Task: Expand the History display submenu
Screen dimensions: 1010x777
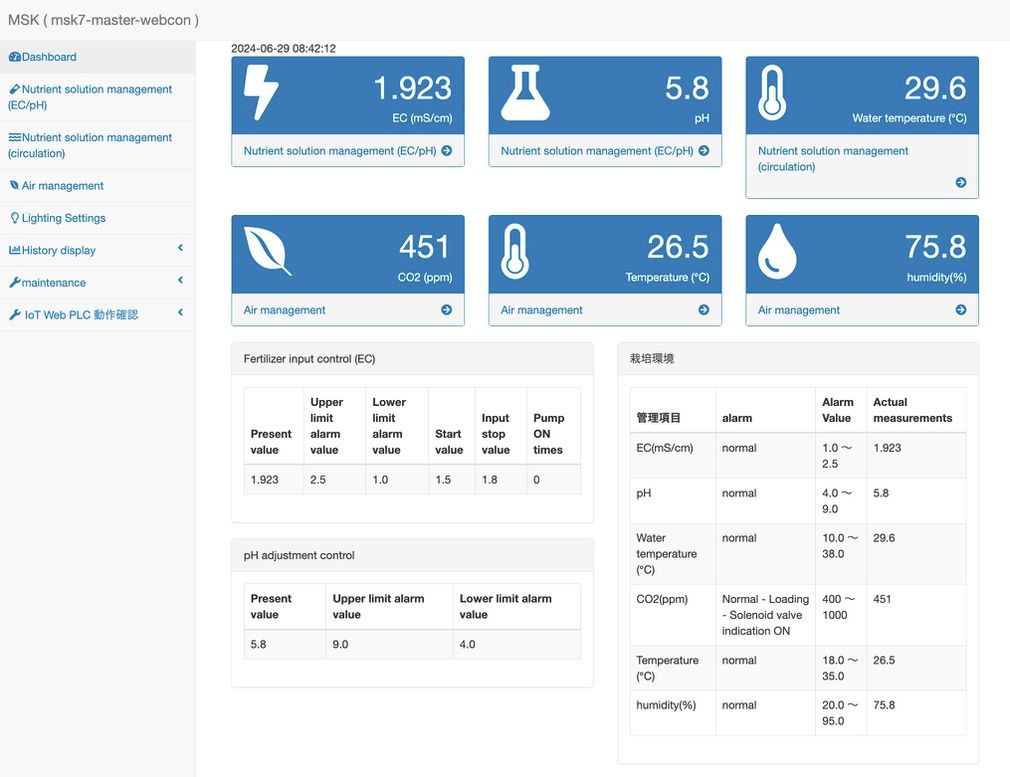Action: tap(180, 248)
